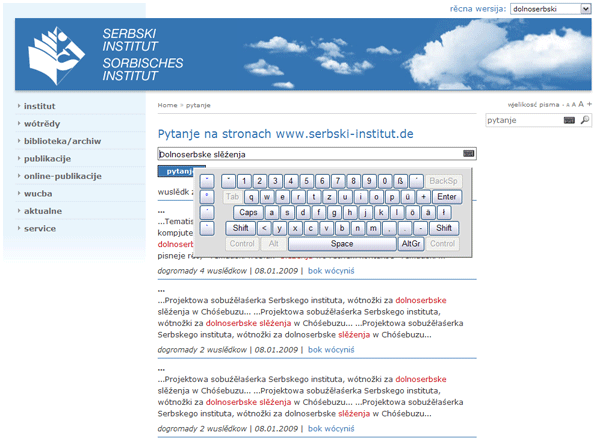This screenshot has height=441, width=600.
Task: Click the Space bar on virtual keyboard
Action: click(x=342, y=244)
